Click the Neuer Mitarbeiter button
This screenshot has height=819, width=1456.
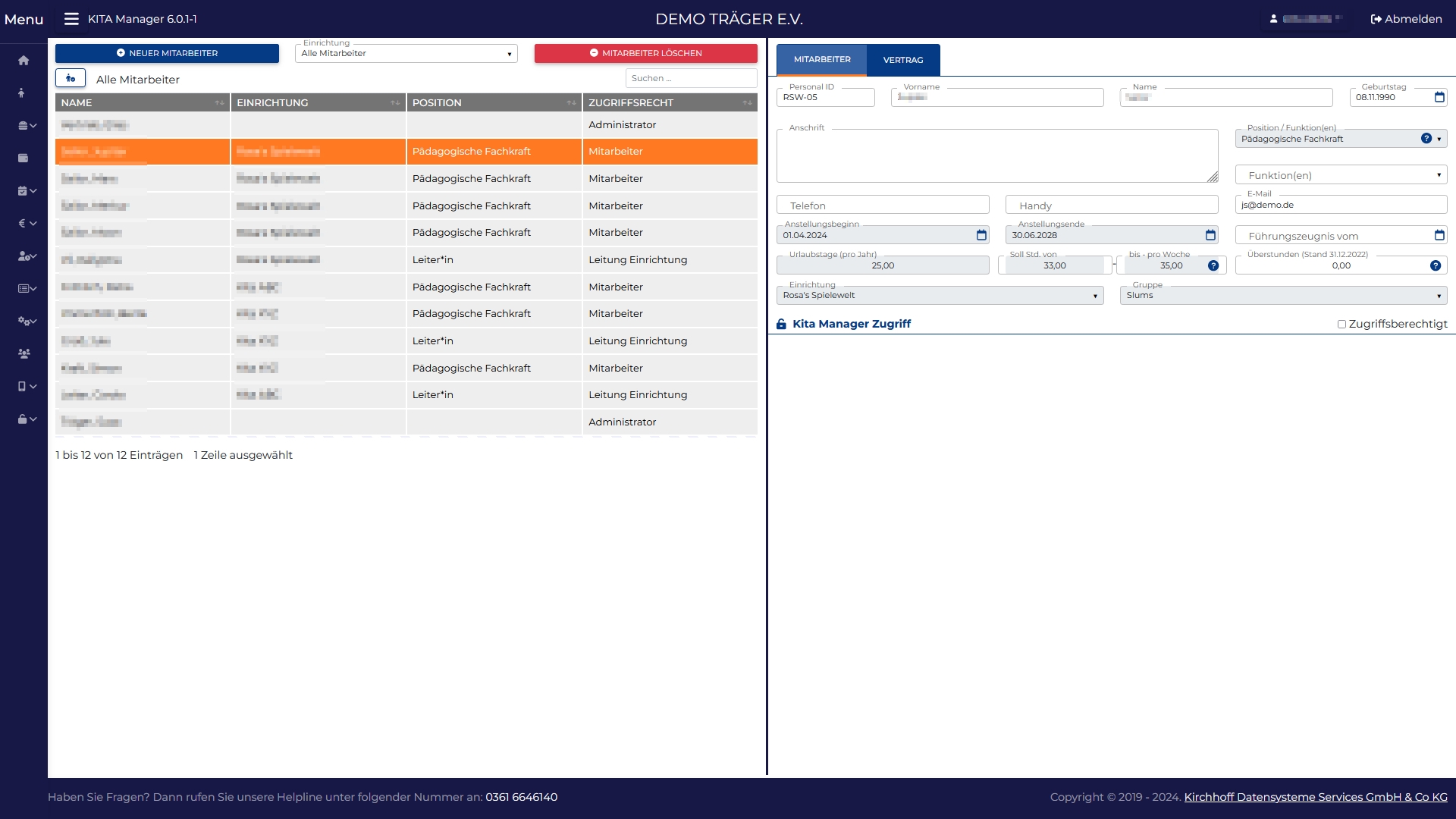click(x=167, y=53)
